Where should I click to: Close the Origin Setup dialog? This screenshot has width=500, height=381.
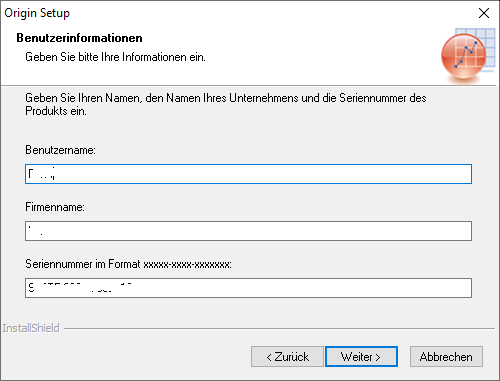click(484, 13)
